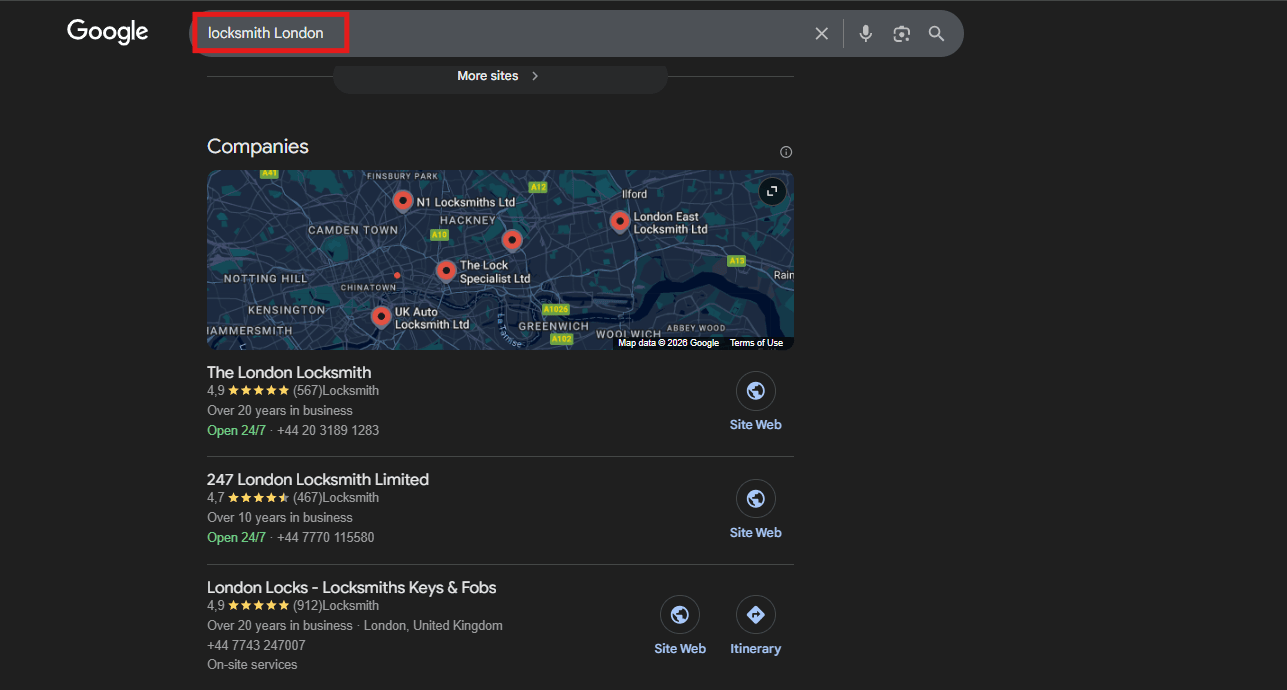Click the microphone icon for voice search
1287x690 pixels.
(x=864, y=33)
